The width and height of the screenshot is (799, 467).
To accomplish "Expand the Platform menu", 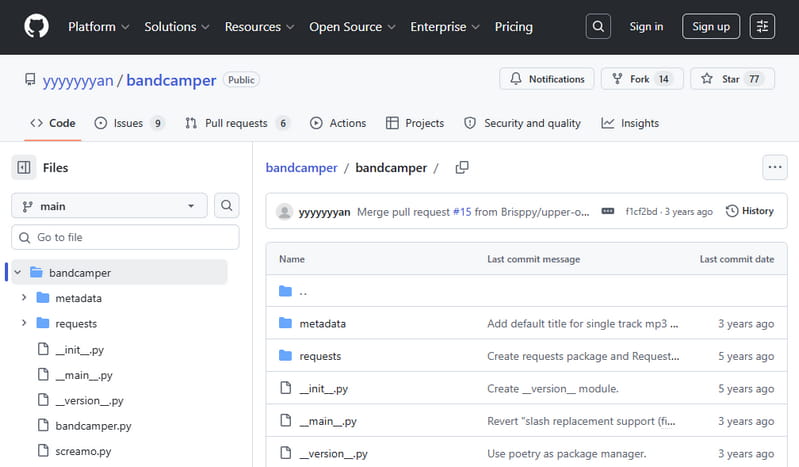I will 98,27.
